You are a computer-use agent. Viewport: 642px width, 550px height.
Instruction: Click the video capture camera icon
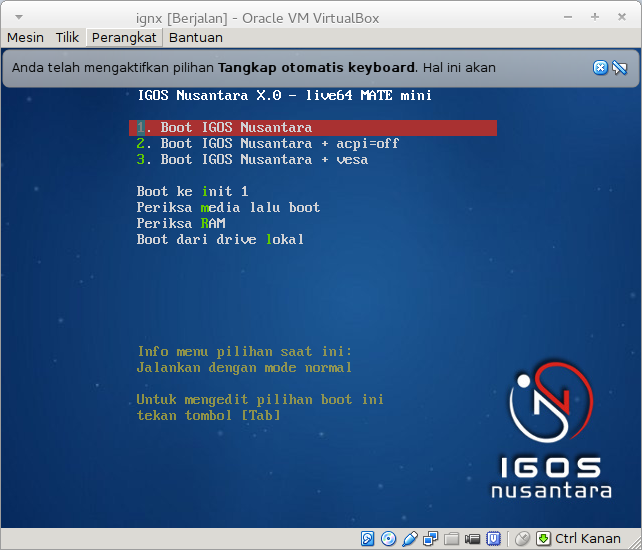coord(472,539)
